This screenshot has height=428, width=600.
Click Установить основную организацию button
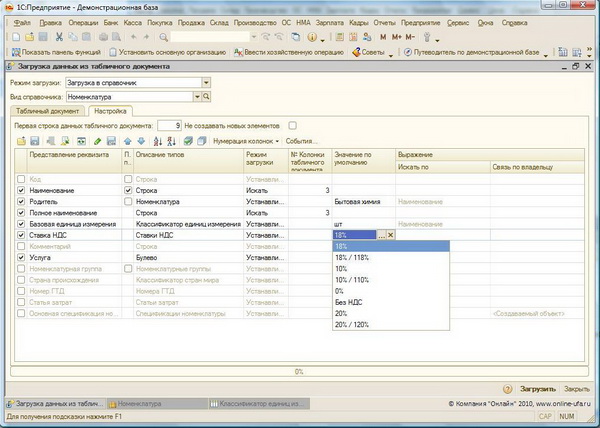click(168, 52)
